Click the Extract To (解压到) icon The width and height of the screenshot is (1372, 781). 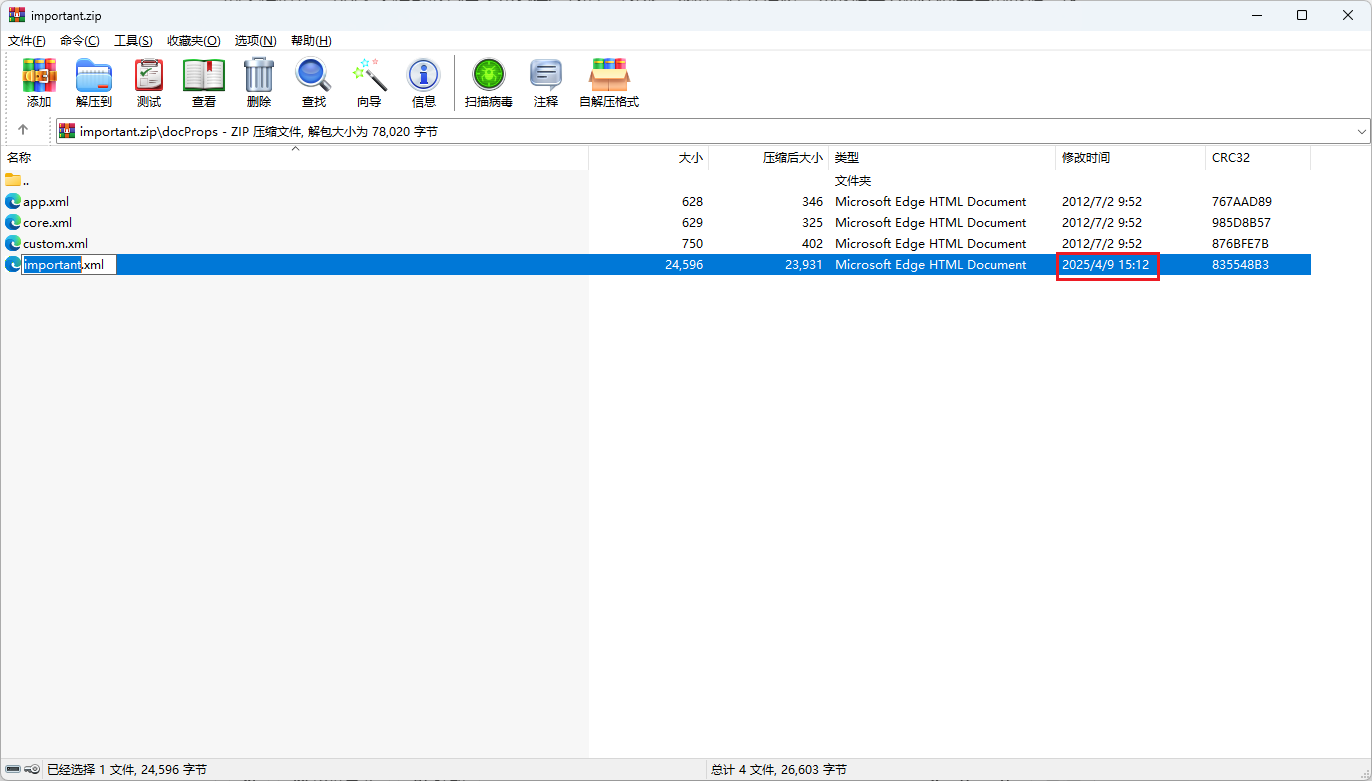[94, 82]
